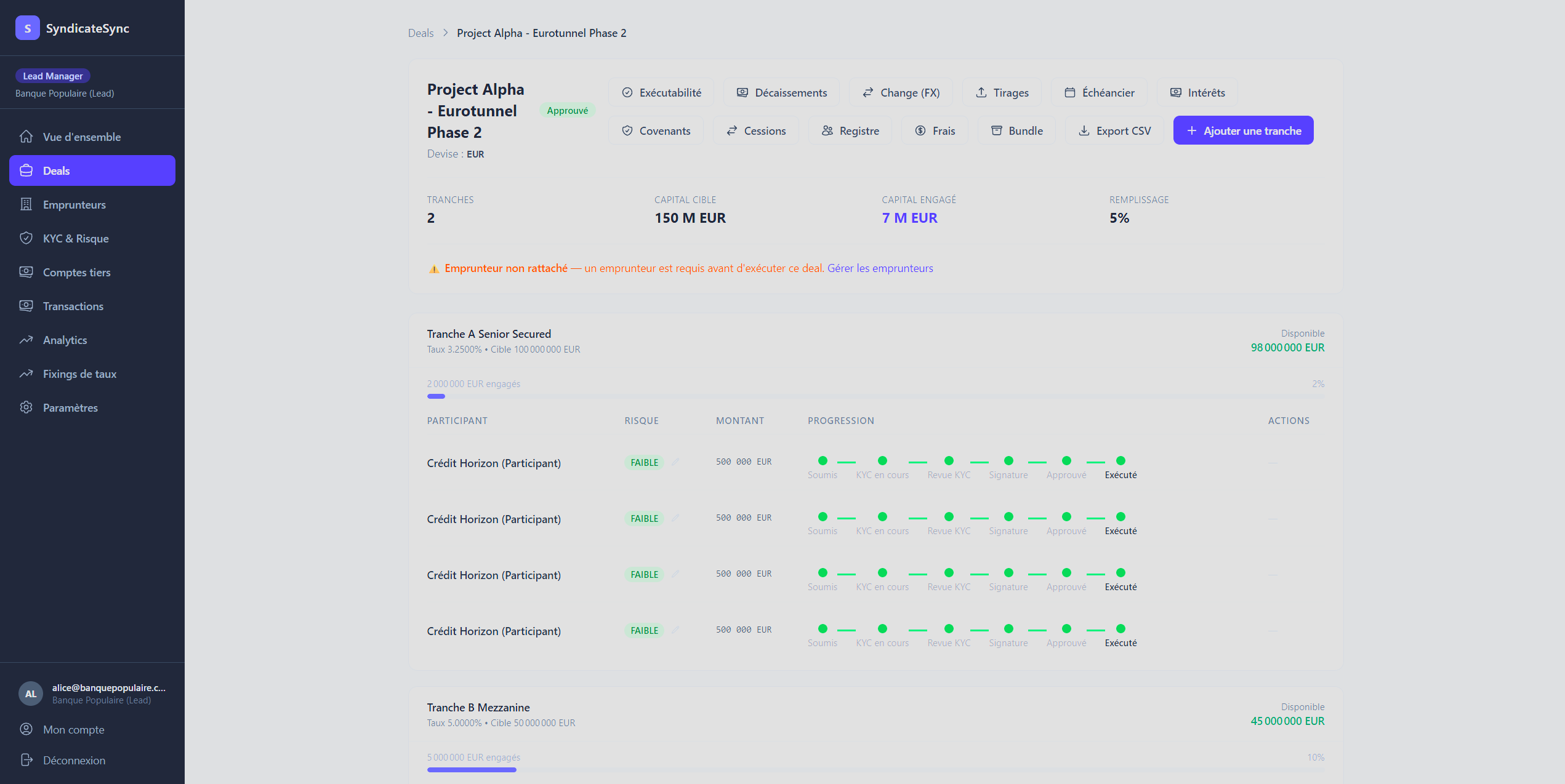Screen dimensions: 1565x784
Task: Click the Paramètres gear icon
Action: coord(26,407)
